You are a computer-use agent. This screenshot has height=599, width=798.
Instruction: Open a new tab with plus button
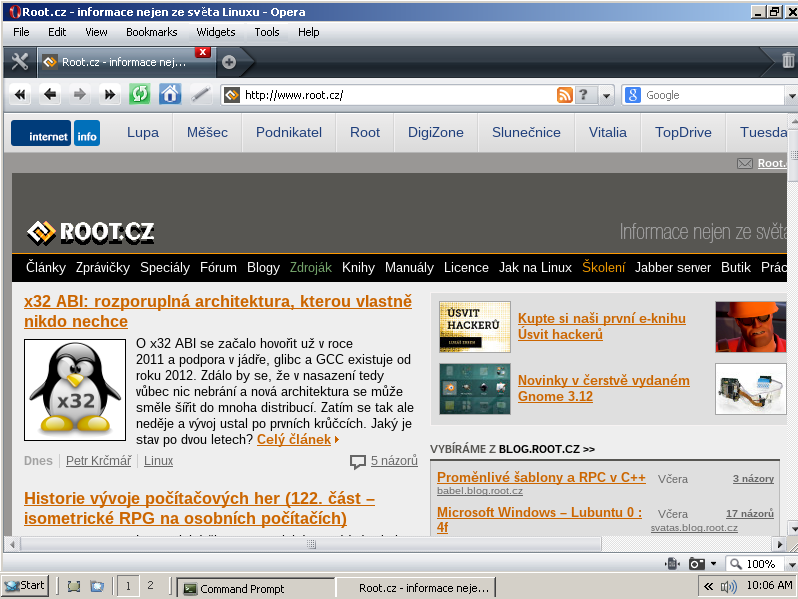pos(229,62)
